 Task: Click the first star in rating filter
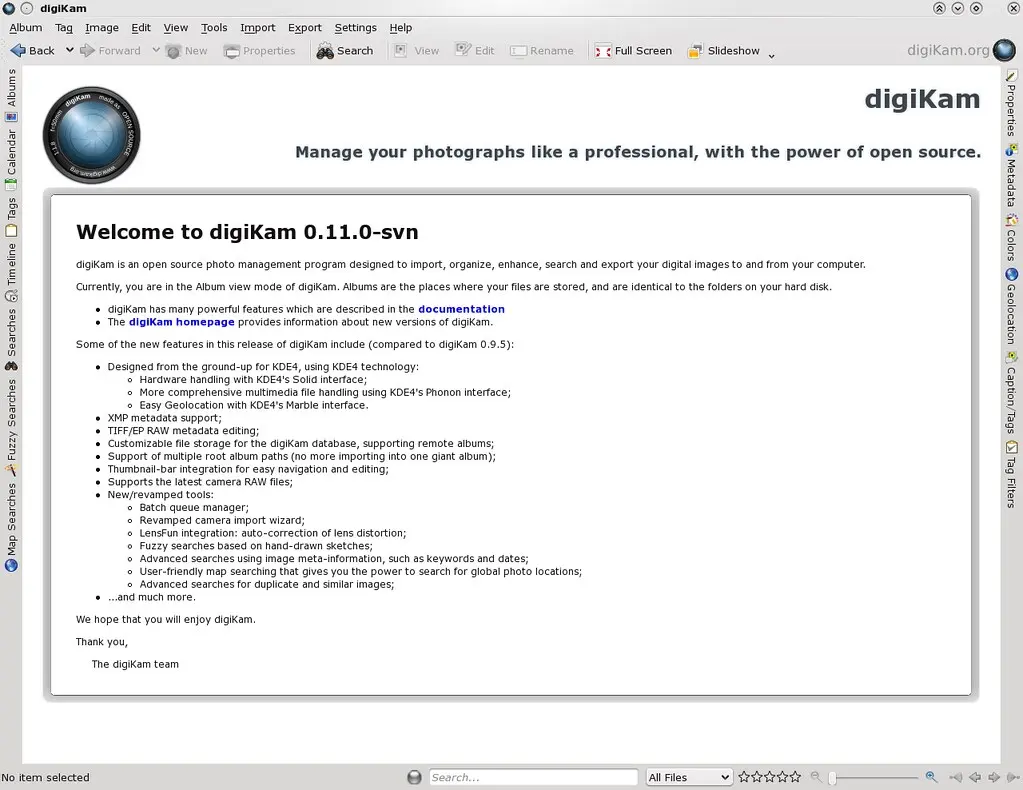point(744,777)
